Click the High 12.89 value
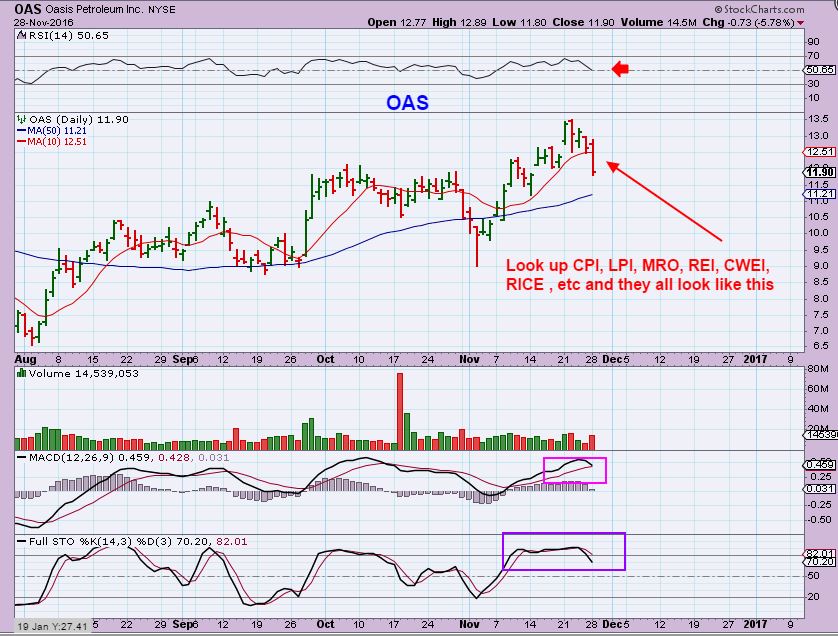Image resolution: width=838 pixels, height=636 pixels. click(460, 22)
